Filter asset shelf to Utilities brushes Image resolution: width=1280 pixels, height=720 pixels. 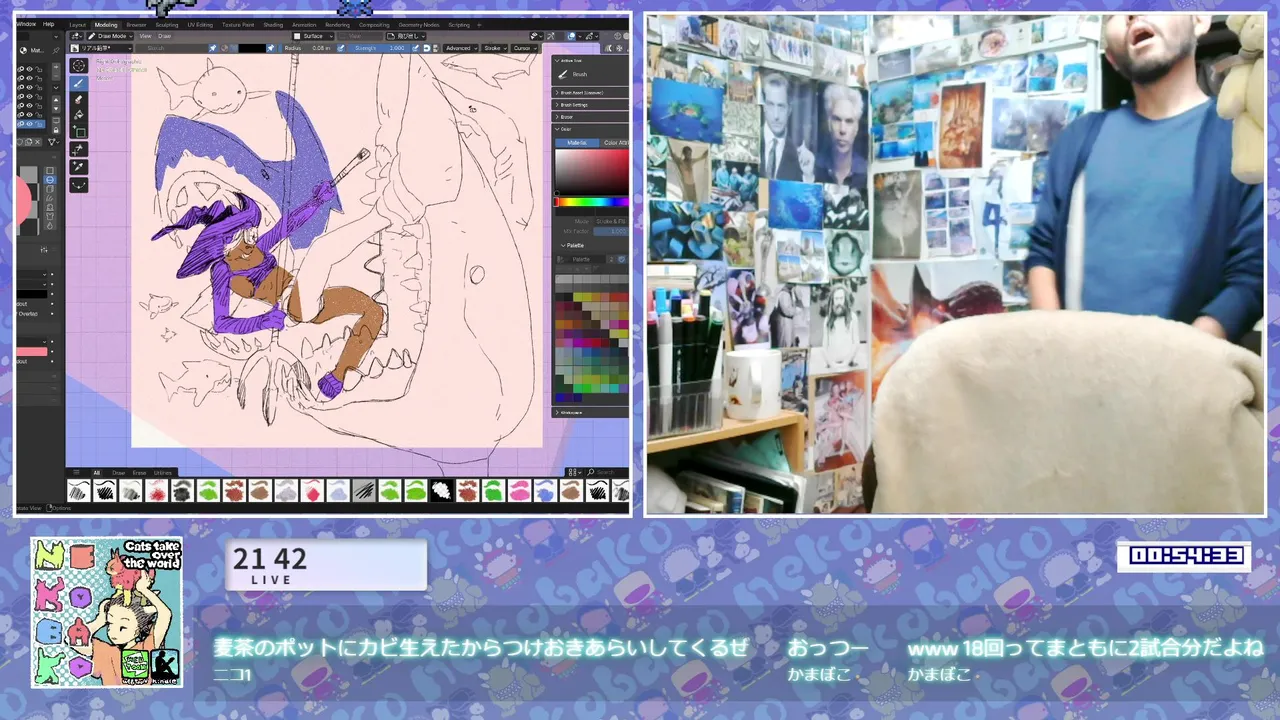coord(163,472)
